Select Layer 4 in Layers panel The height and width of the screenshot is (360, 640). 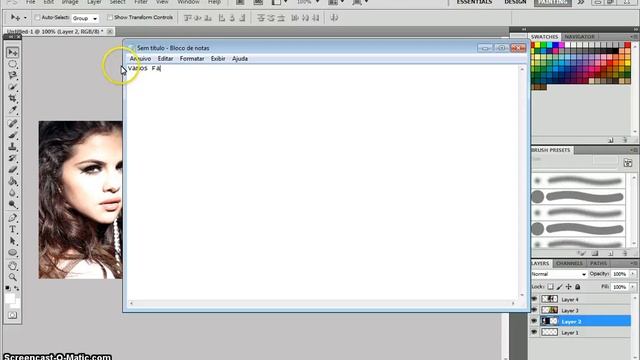(581, 299)
